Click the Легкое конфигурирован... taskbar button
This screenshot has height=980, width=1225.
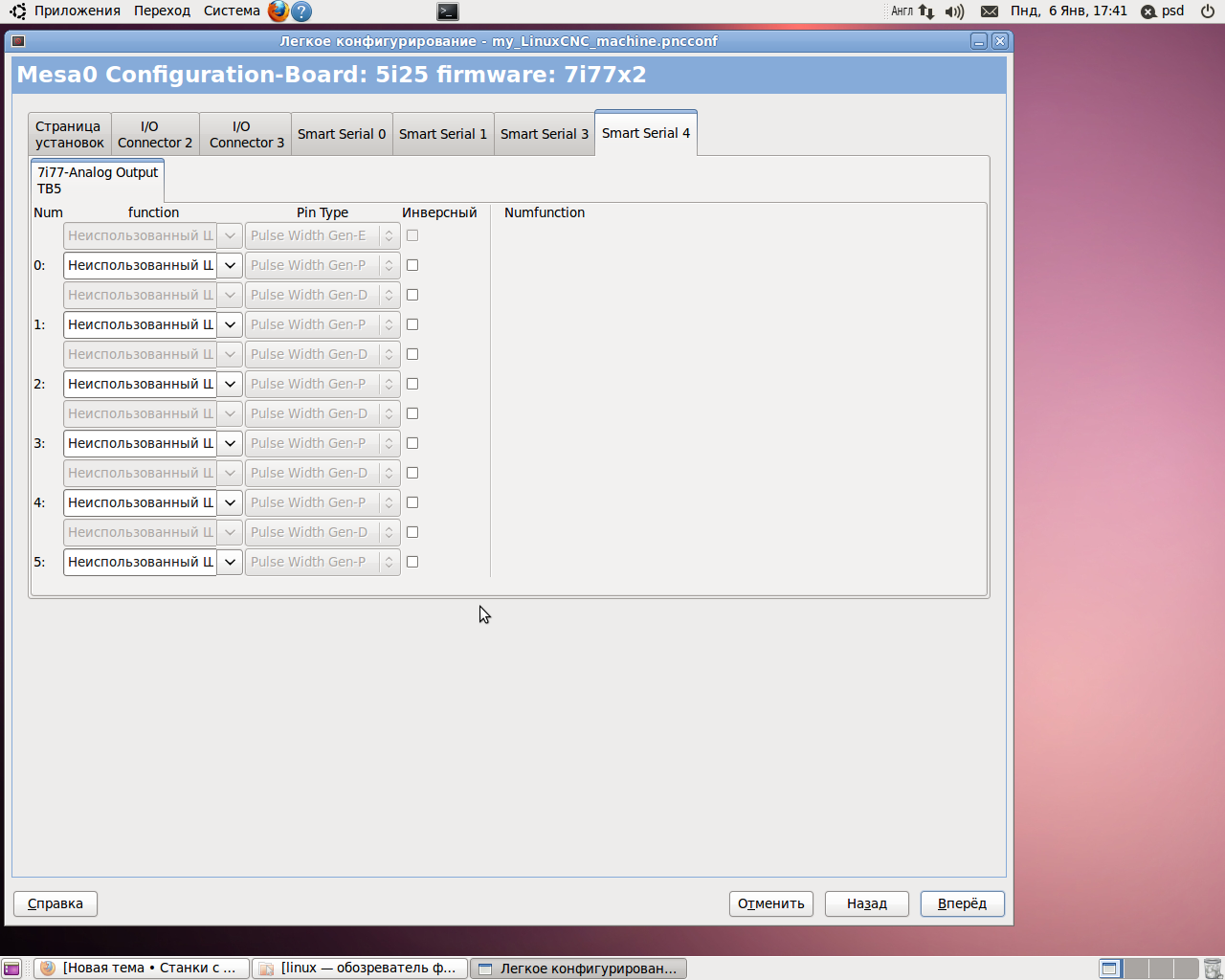pyautogui.click(x=578, y=969)
